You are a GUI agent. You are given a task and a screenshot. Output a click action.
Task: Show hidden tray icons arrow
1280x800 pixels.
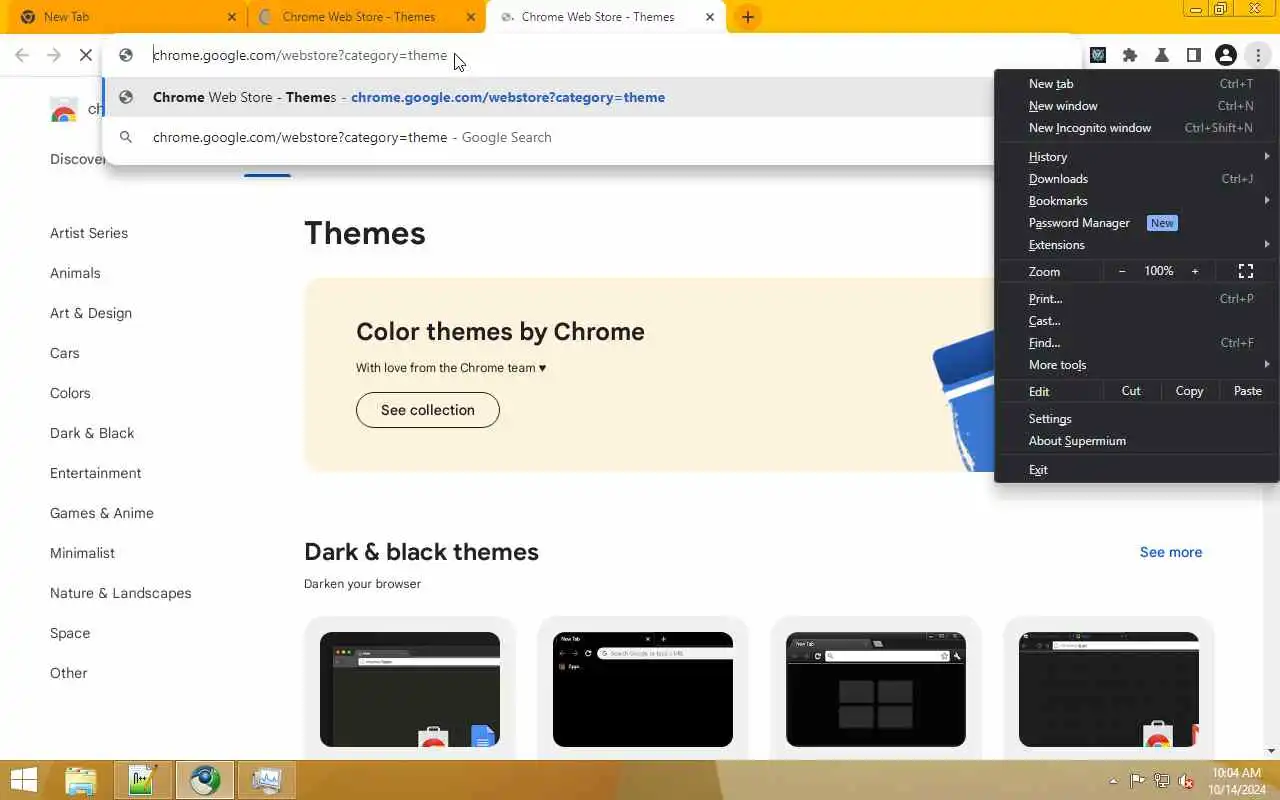point(1113,781)
